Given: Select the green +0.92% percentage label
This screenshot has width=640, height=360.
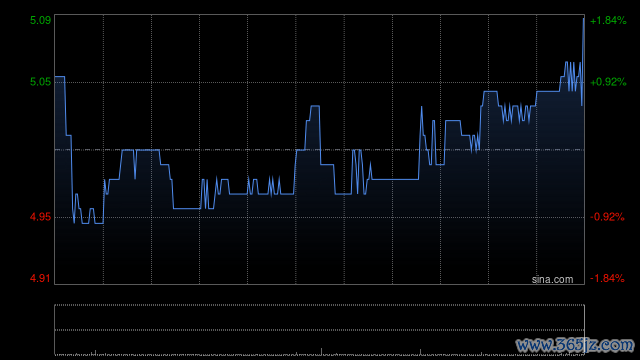Looking at the screenshot, I should point(608,82).
